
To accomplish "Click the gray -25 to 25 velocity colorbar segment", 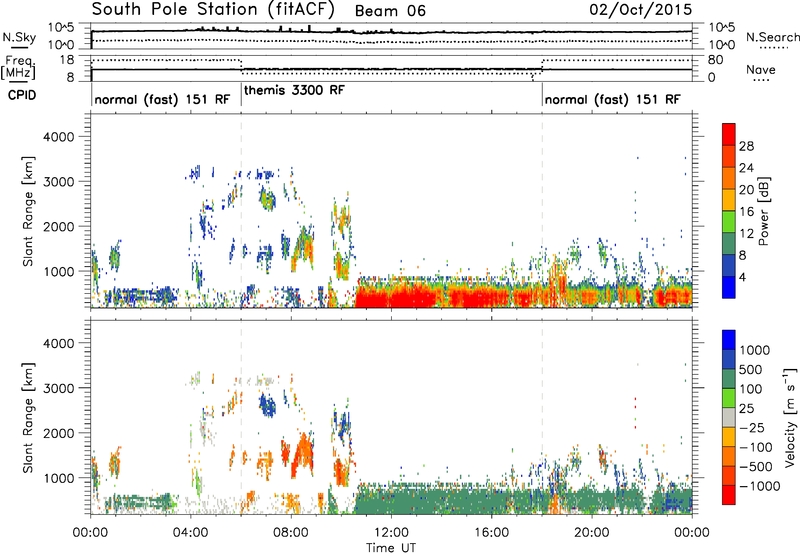I will (729, 417).
